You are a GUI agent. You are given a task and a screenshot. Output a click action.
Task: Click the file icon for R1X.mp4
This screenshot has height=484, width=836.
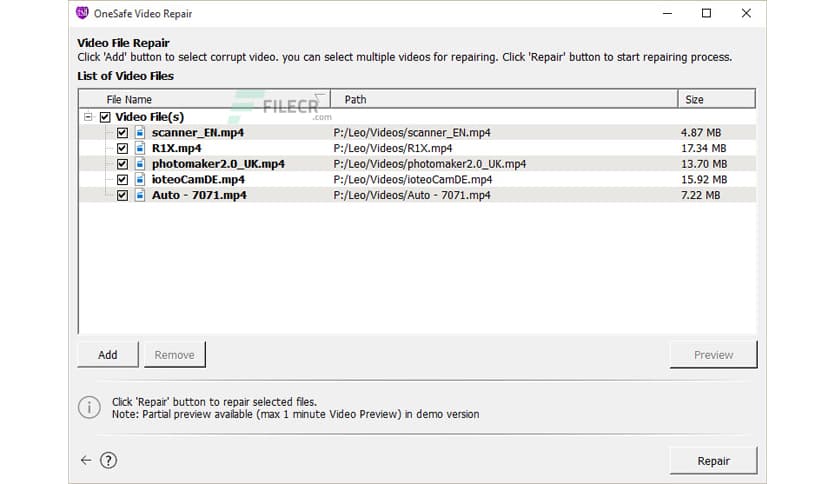click(x=140, y=148)
